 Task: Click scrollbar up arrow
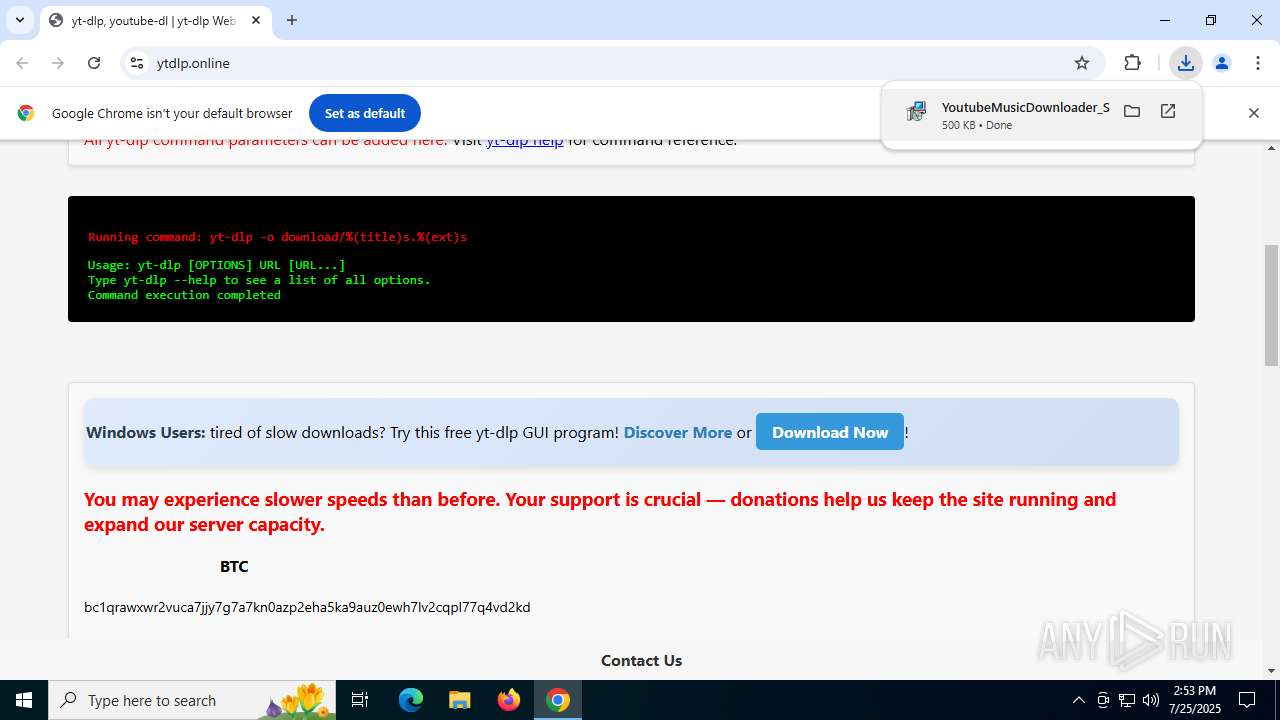(1271, 148)
